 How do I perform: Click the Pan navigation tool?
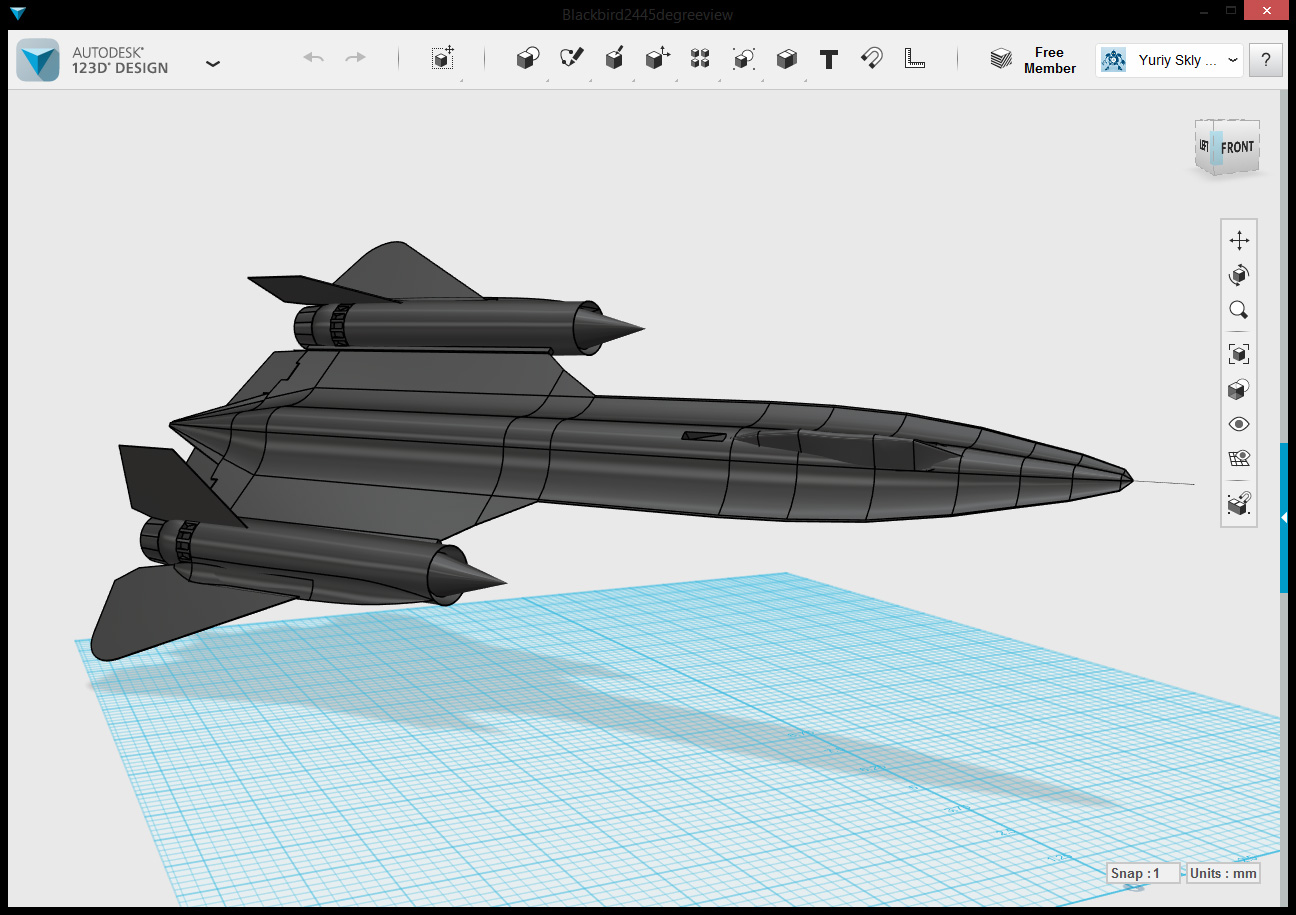click(1239, 240)
